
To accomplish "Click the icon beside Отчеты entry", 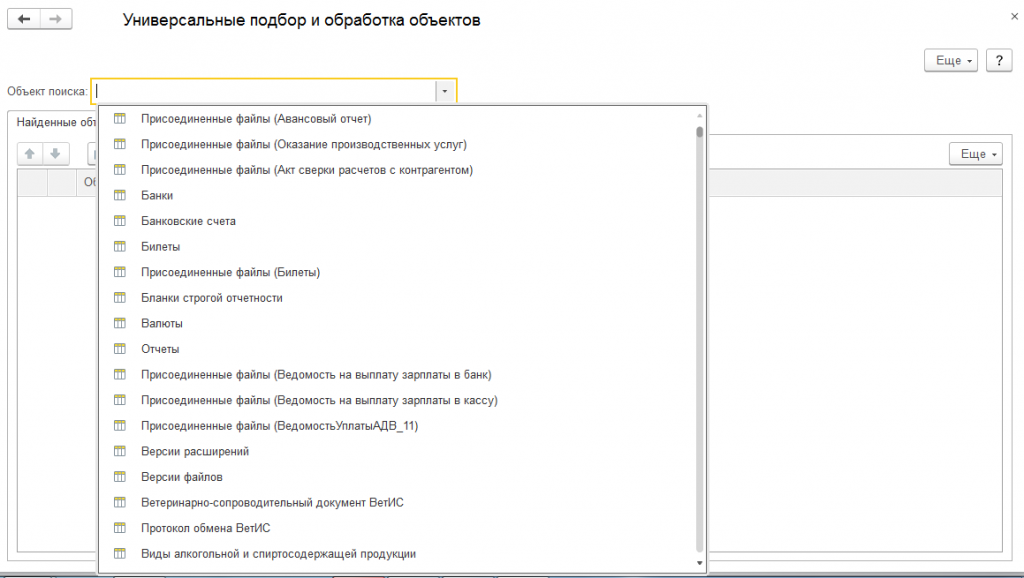I will tap(120, 349).
